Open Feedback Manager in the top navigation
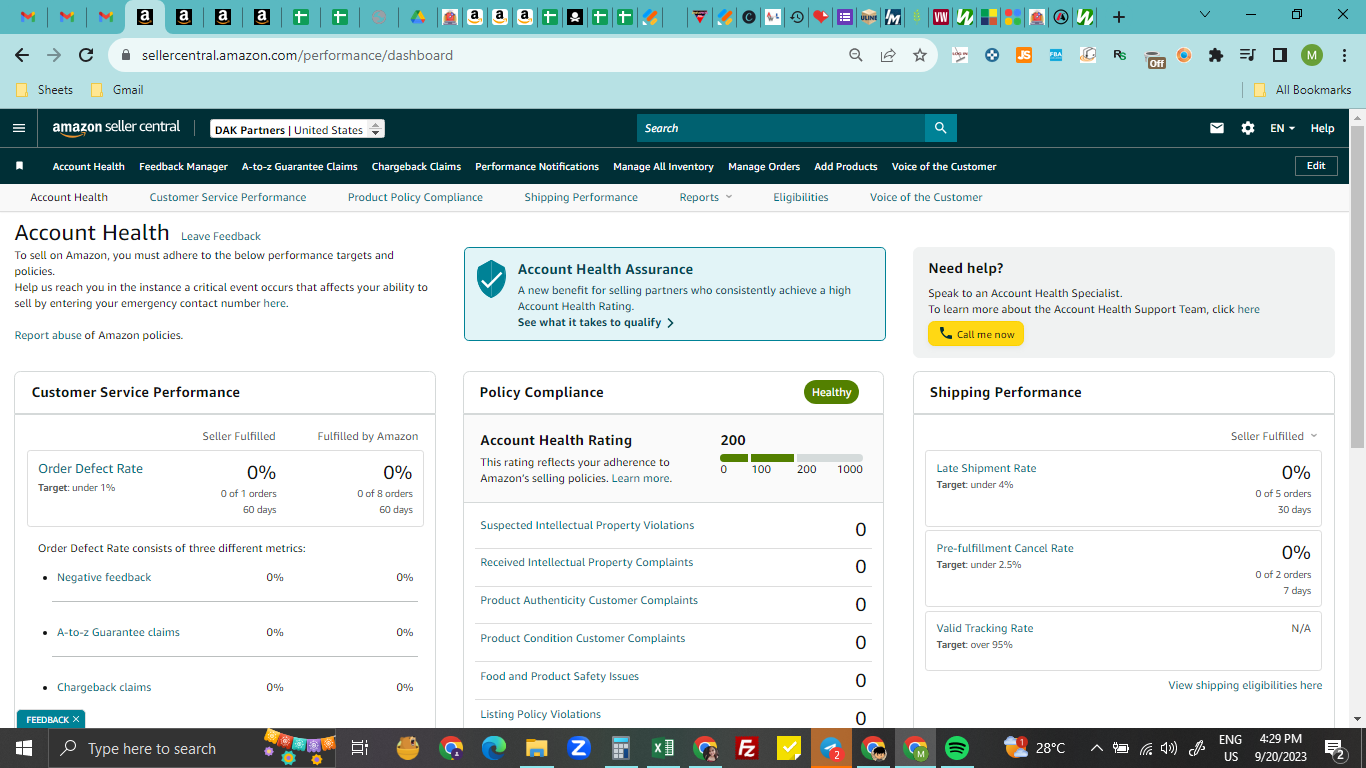This screenshot has height=768, width=1366. pos(184,166)
